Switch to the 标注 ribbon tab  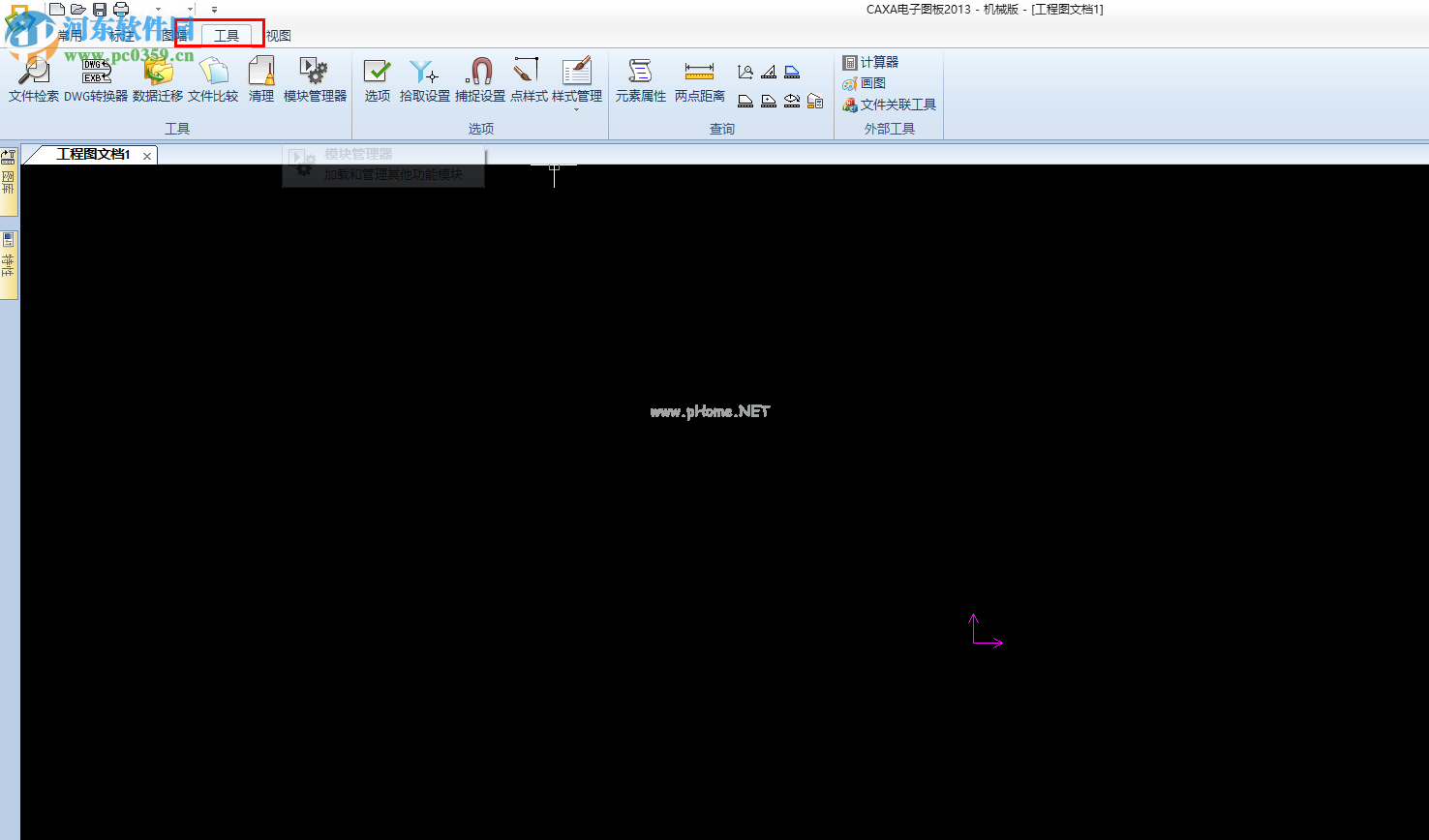click(x=123, y=36)
